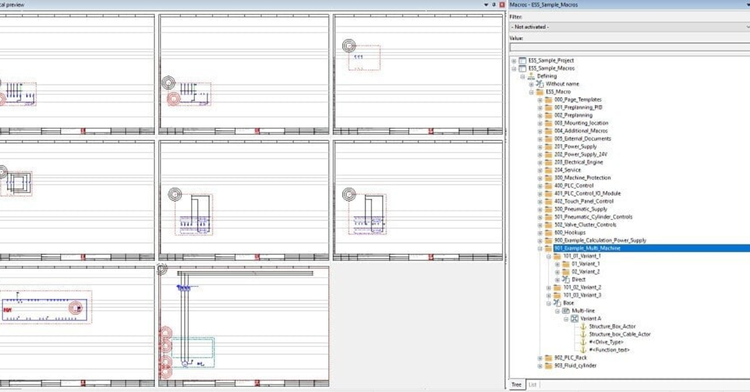
Task: Open the Filter dropdown 'Not activated'
Action: pyautogui.click(x=629, y=27)
